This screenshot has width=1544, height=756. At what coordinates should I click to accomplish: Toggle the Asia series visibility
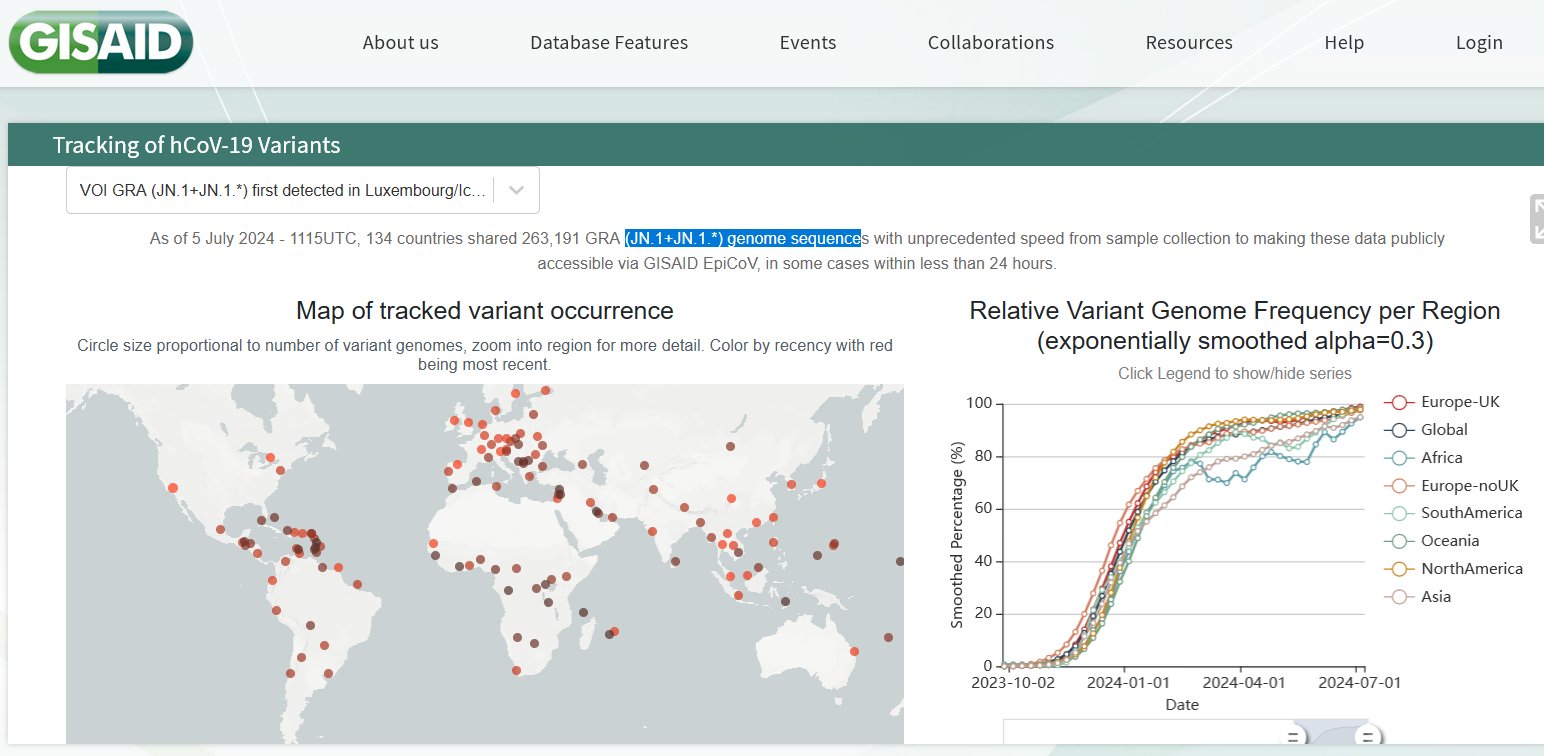pyautogui.click(x=1435, y=597)
